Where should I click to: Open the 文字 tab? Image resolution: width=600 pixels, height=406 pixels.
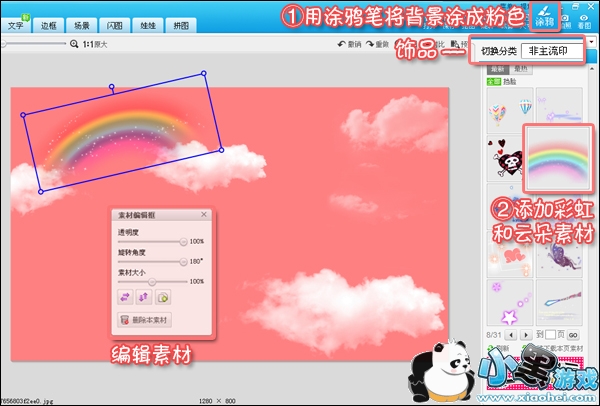click(x=16, y=25)
